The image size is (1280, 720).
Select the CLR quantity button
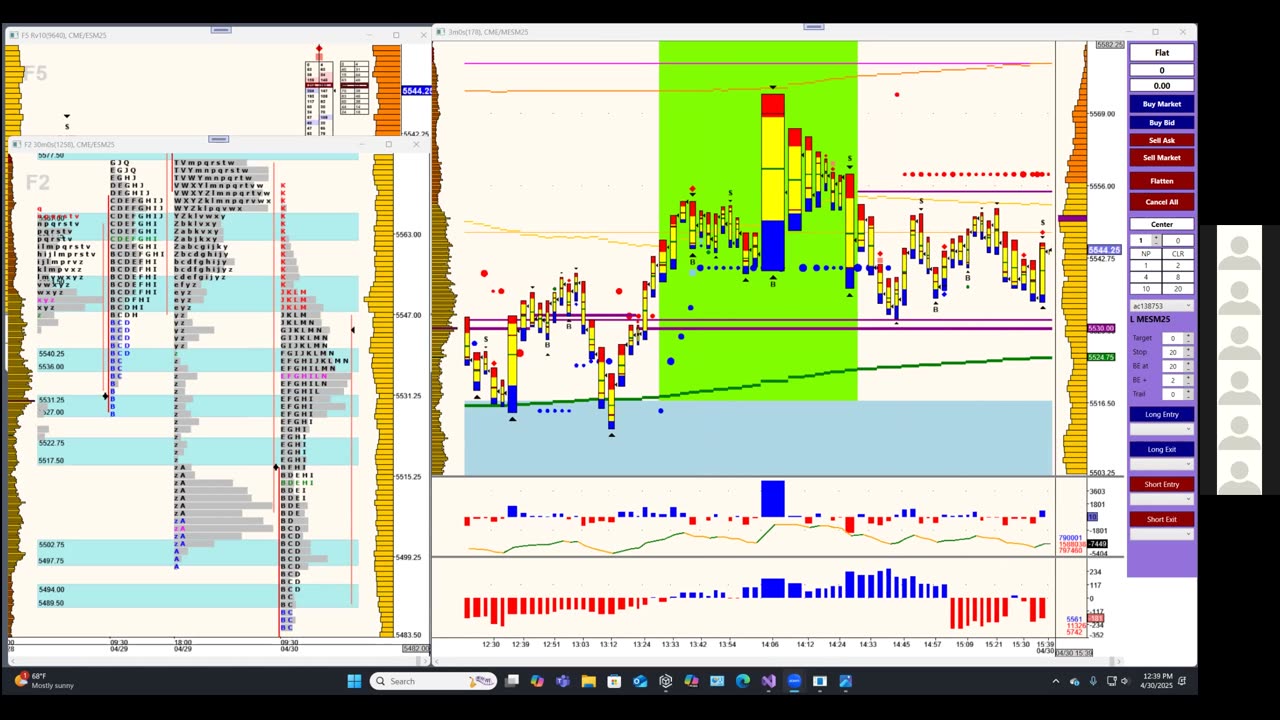point(1178,254)
